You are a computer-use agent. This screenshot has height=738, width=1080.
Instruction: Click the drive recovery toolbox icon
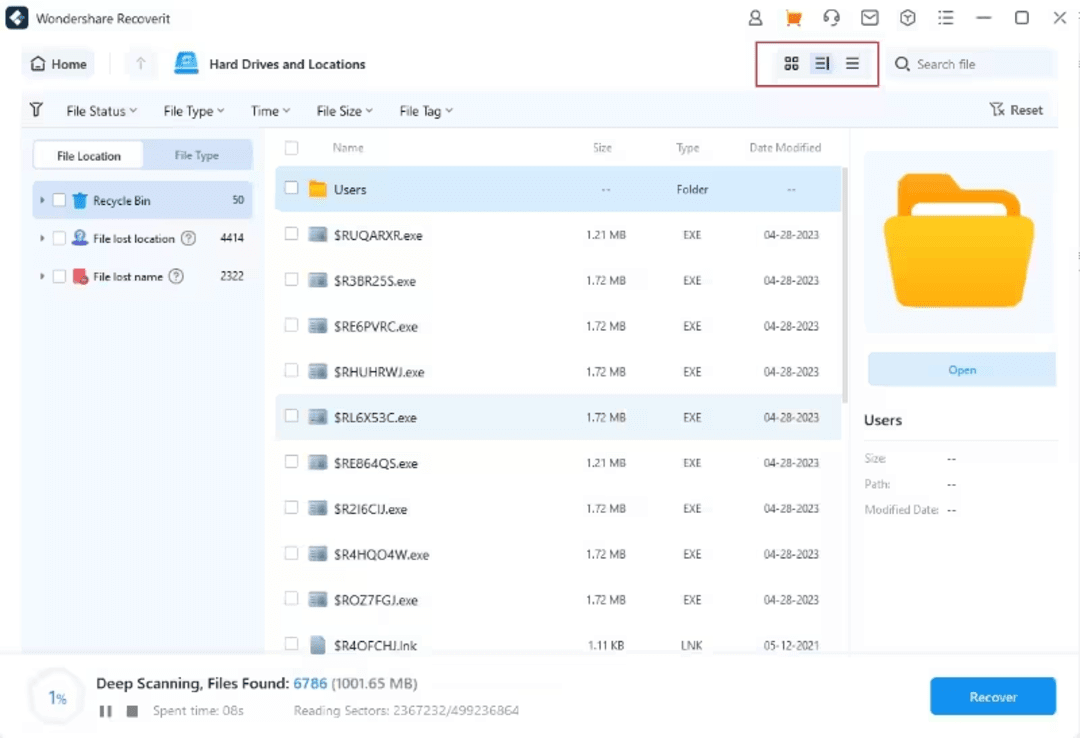[x=907, y=18]
